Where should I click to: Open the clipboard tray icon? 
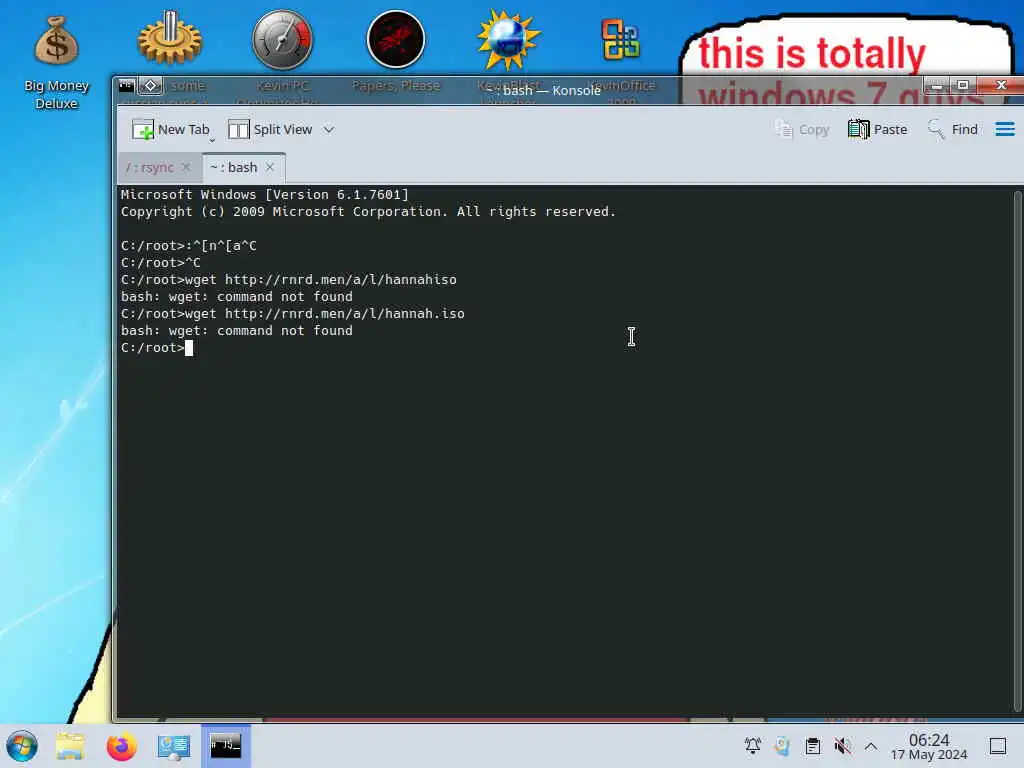[812, 745]
